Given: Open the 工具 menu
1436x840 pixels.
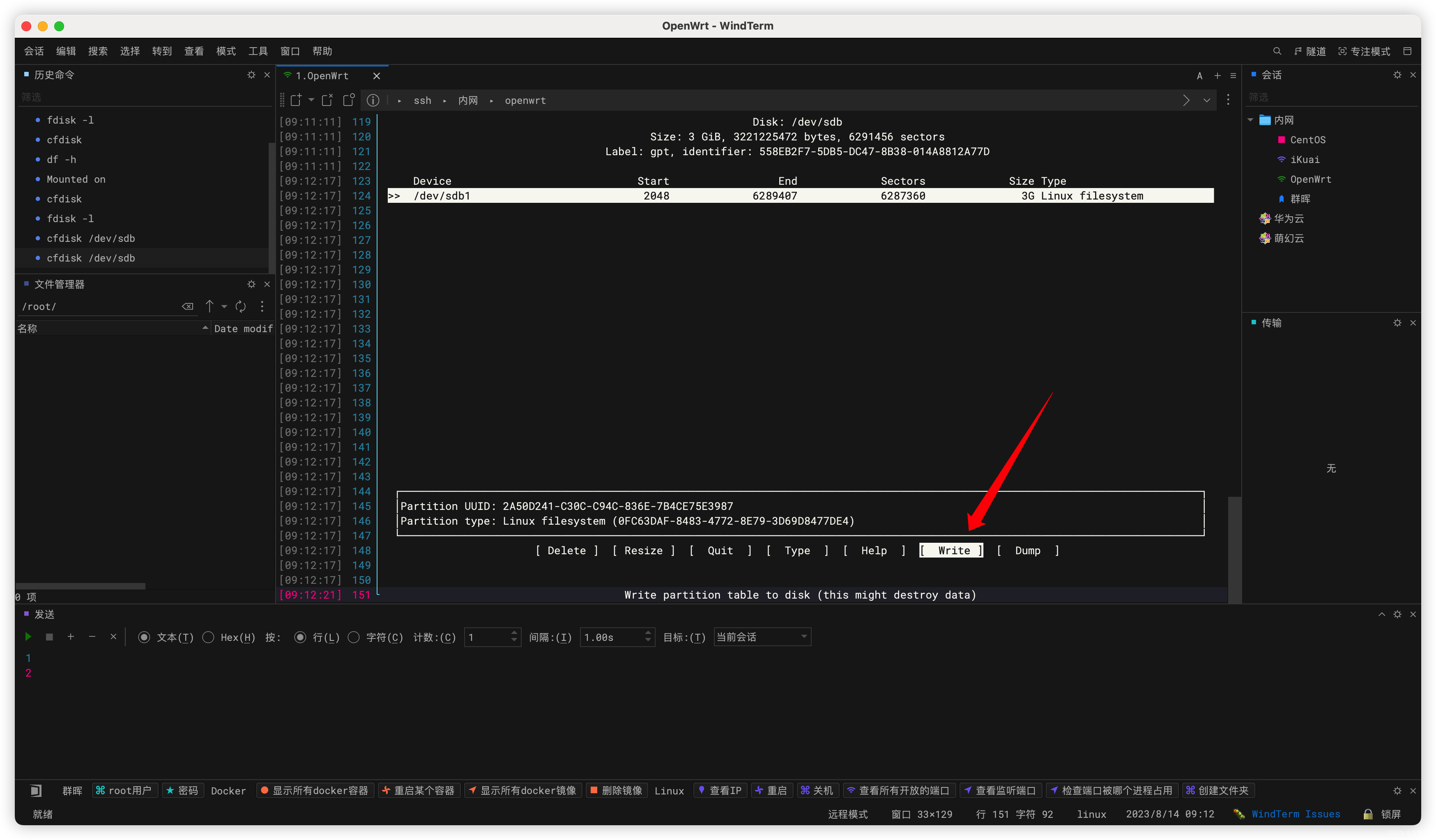Looking at the screenshot, I should point(258,51).
